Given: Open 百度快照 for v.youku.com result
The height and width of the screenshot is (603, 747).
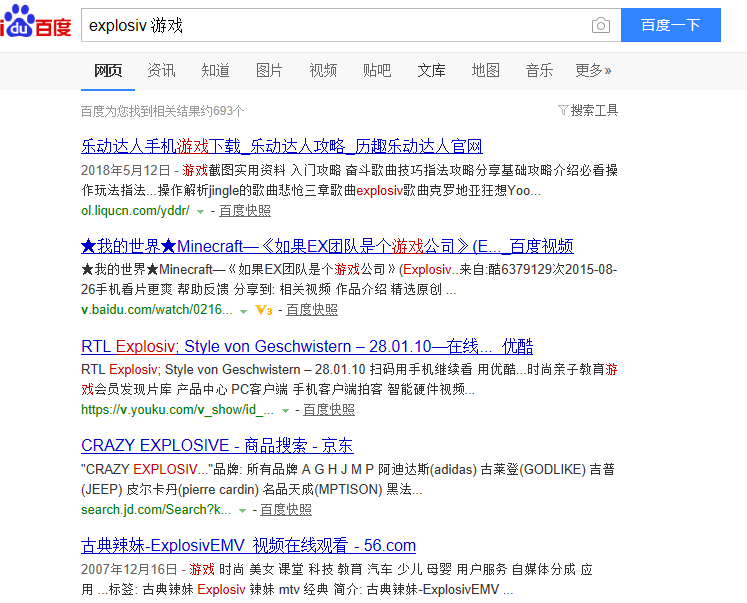Looking at the screenshot, I should coord(329,410).
